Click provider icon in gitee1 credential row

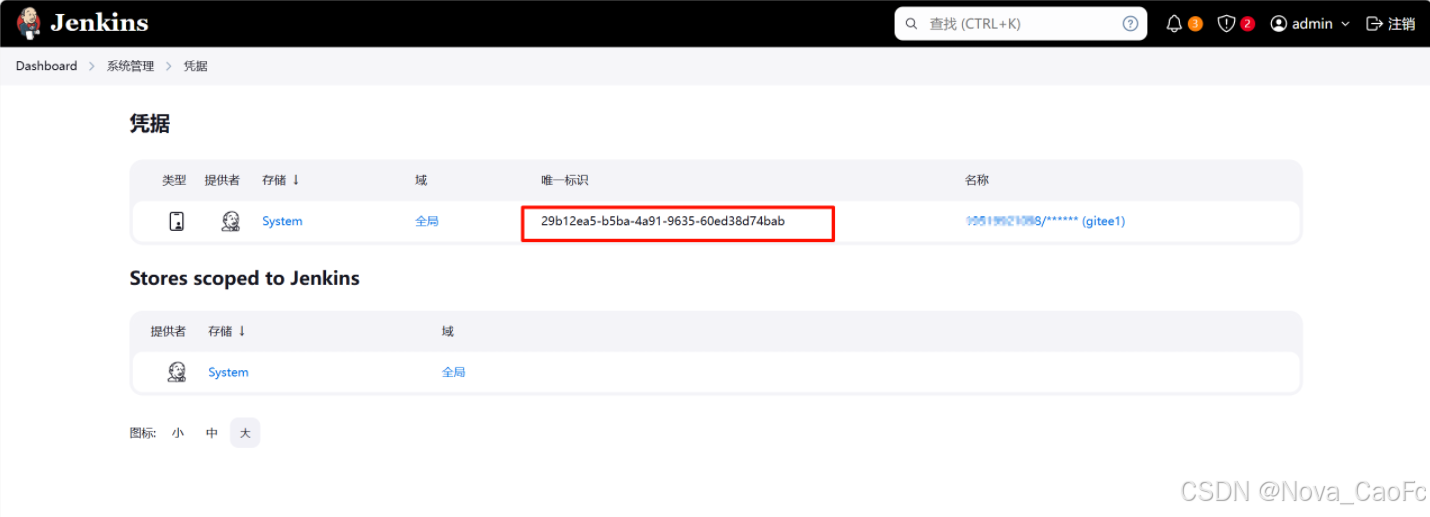click(x=230, y=221)
